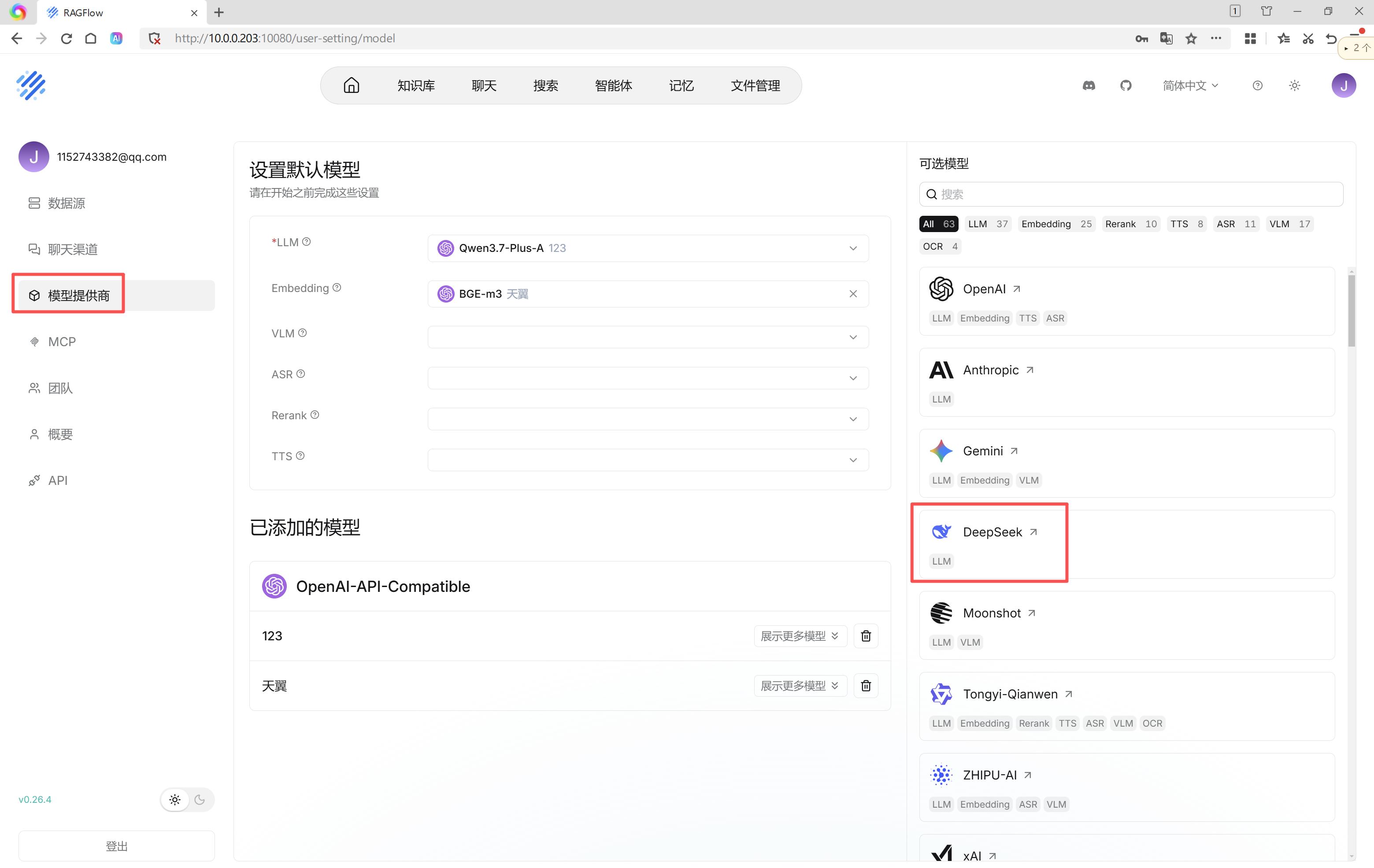Select 团队 in sidebar
The height and width of the screenshot is (868, 1374).
click(x=116, y=388)
